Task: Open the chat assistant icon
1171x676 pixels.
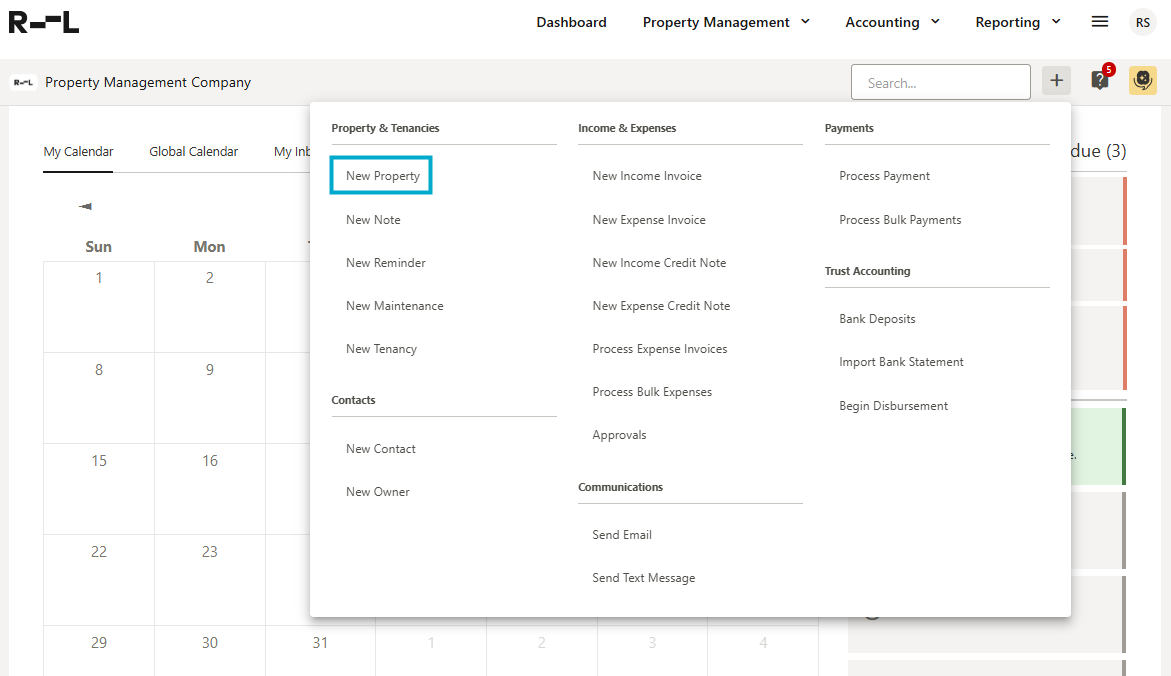Action: 1143,81
